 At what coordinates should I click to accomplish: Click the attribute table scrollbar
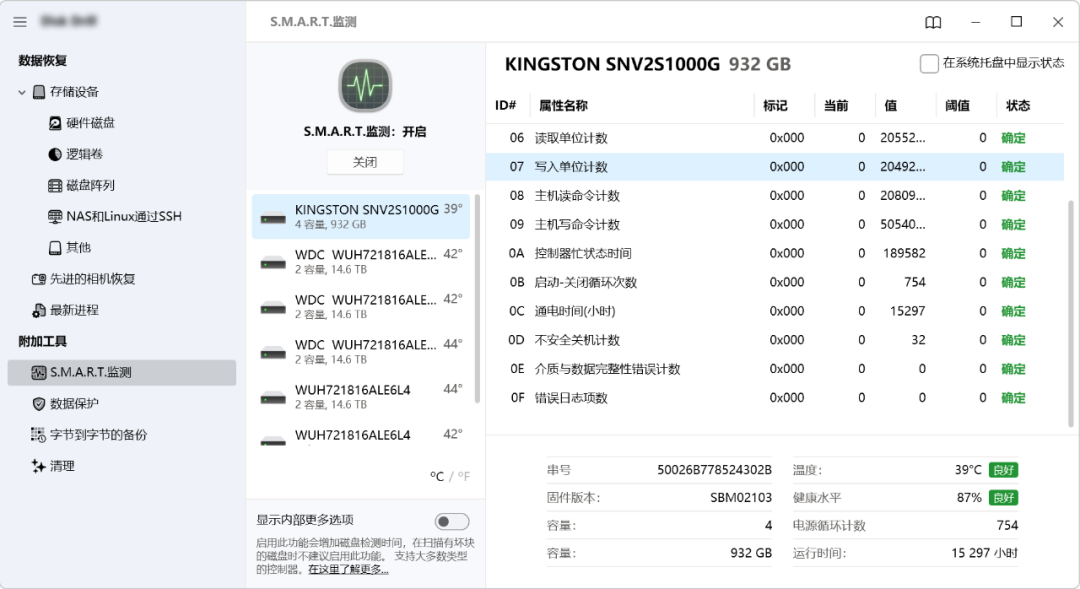point(1071,313)
